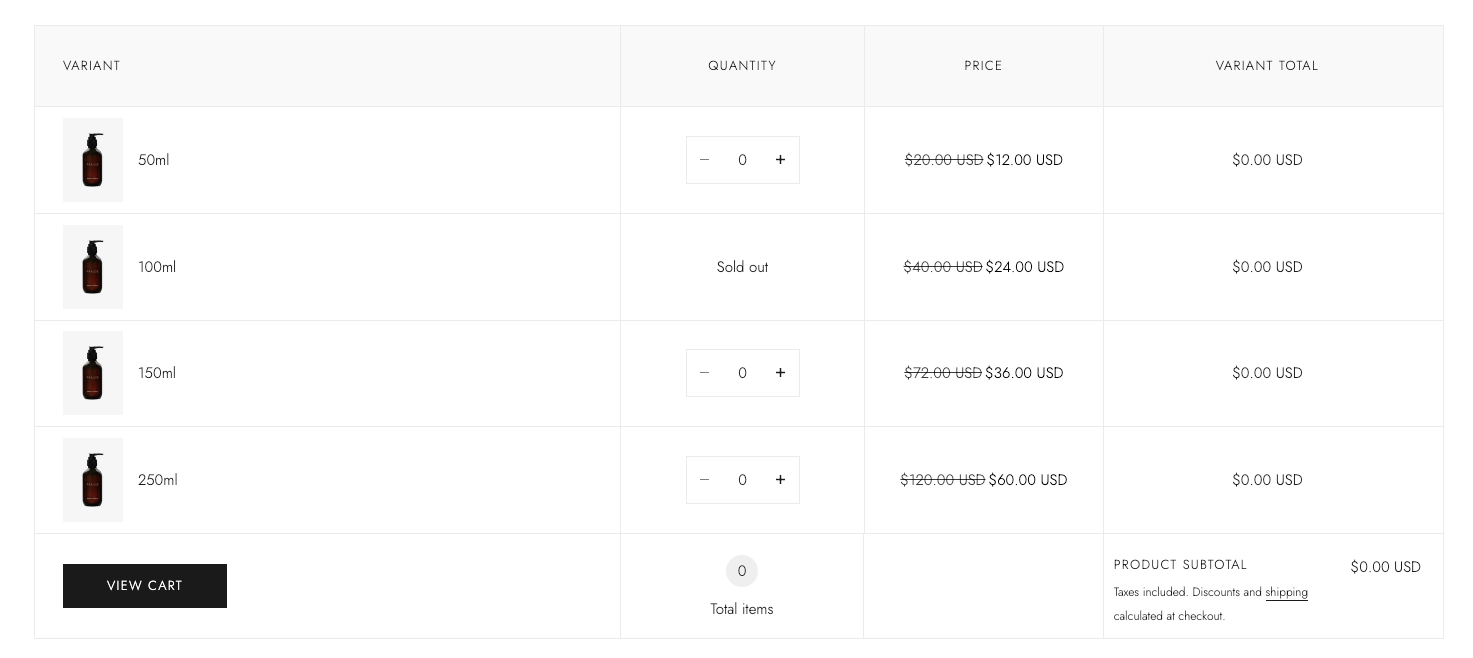Reduce 250ml quantity with minus icon

tap(705, 480)
